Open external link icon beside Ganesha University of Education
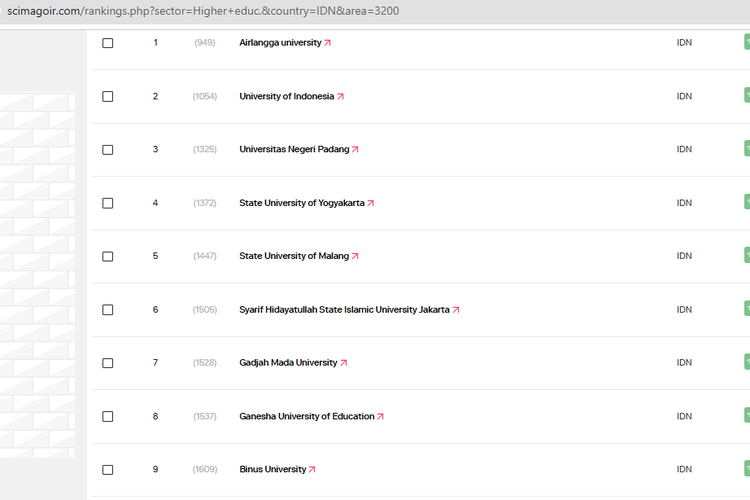The height and width of the screenshot is (500, 750). point(381,416)
